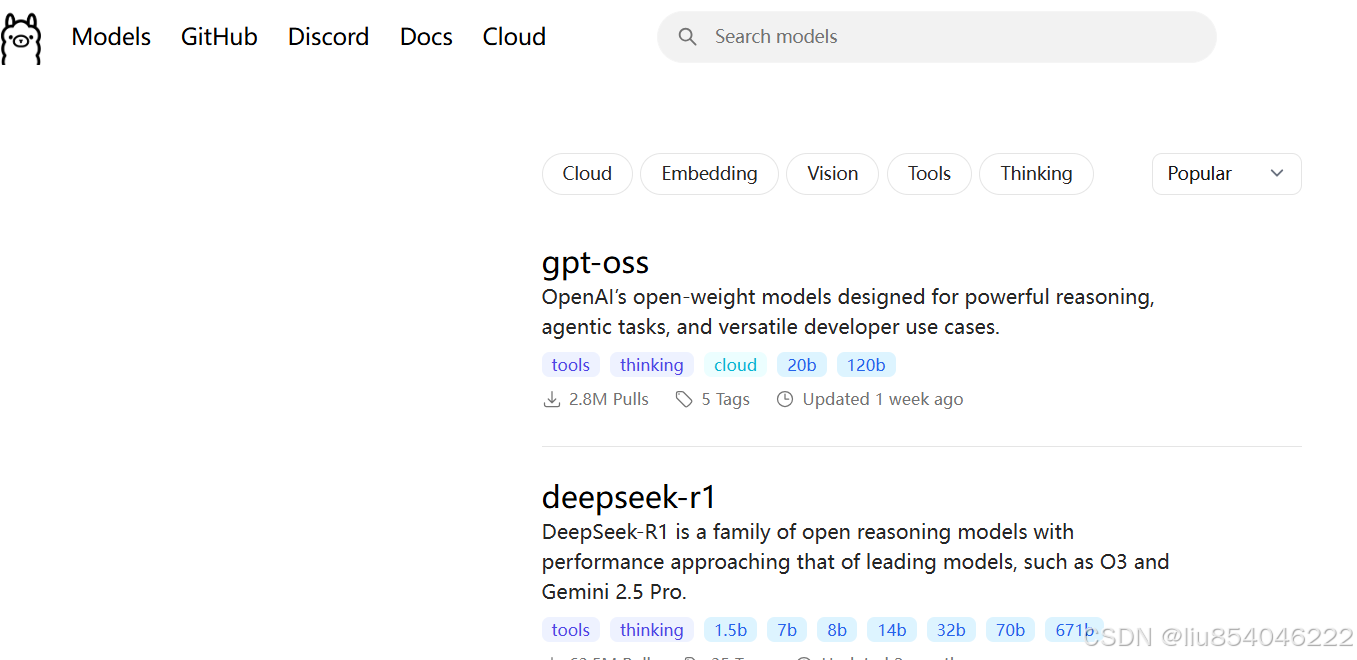Open the Cloud navigation link
Image resolution: width=1357 pixels, height=660 pixels.
pos(514,37)
